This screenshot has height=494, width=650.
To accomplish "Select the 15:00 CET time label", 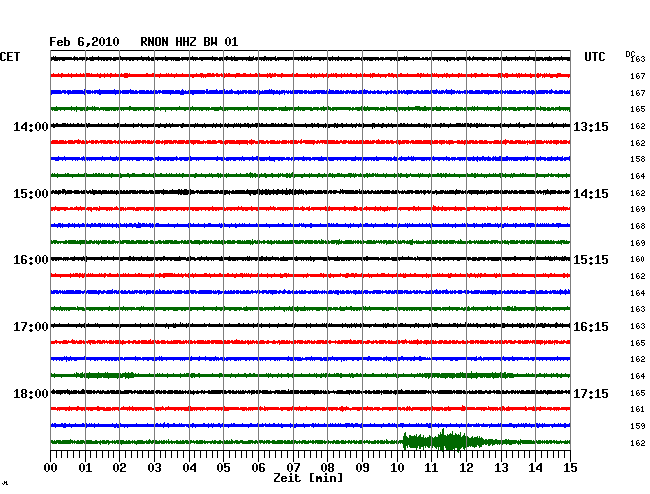I will [x=31, y=194].
